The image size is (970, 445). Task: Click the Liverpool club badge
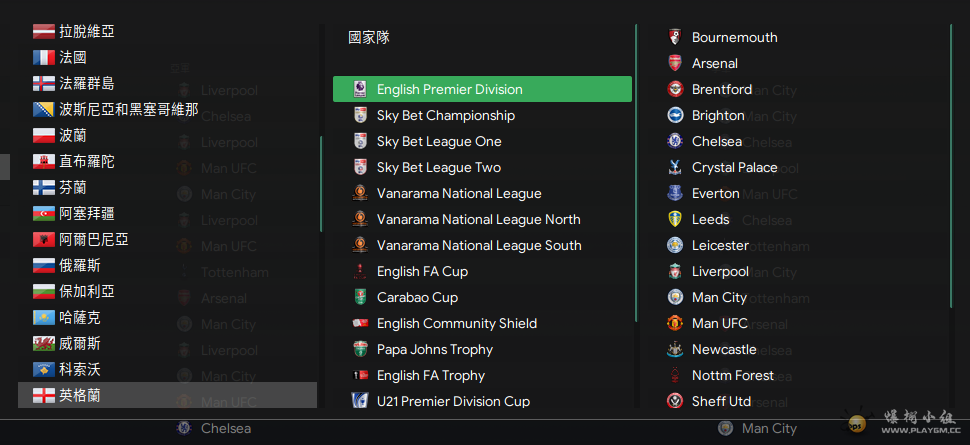pyautogui.click(x=675, y=271)
